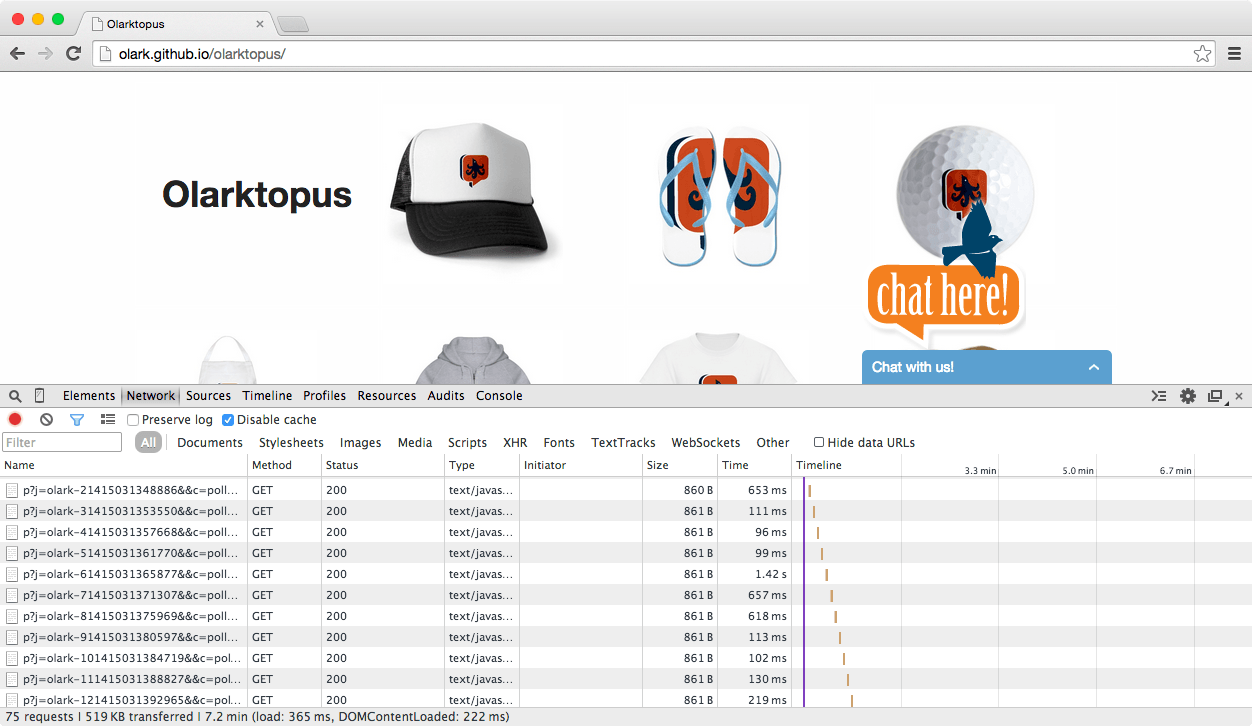
Task: Open DevTools search magnifier icon
Action: (15, 396)
